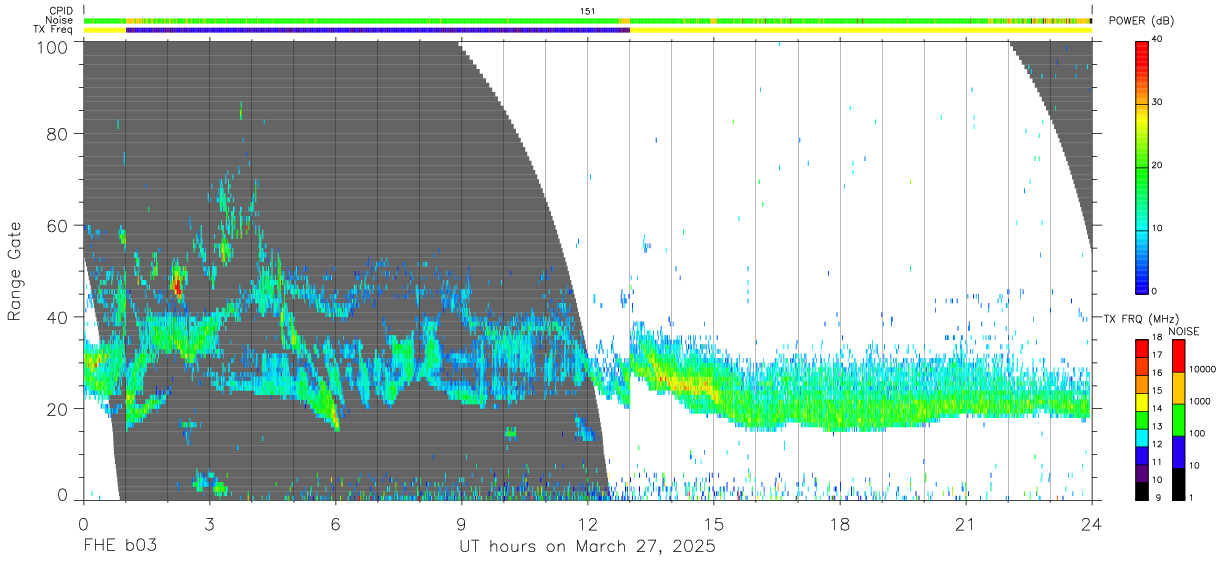1228x567 pixels.
Task: Click the yellow segment of TX FRQ color bar
Action: point(1141,402)
